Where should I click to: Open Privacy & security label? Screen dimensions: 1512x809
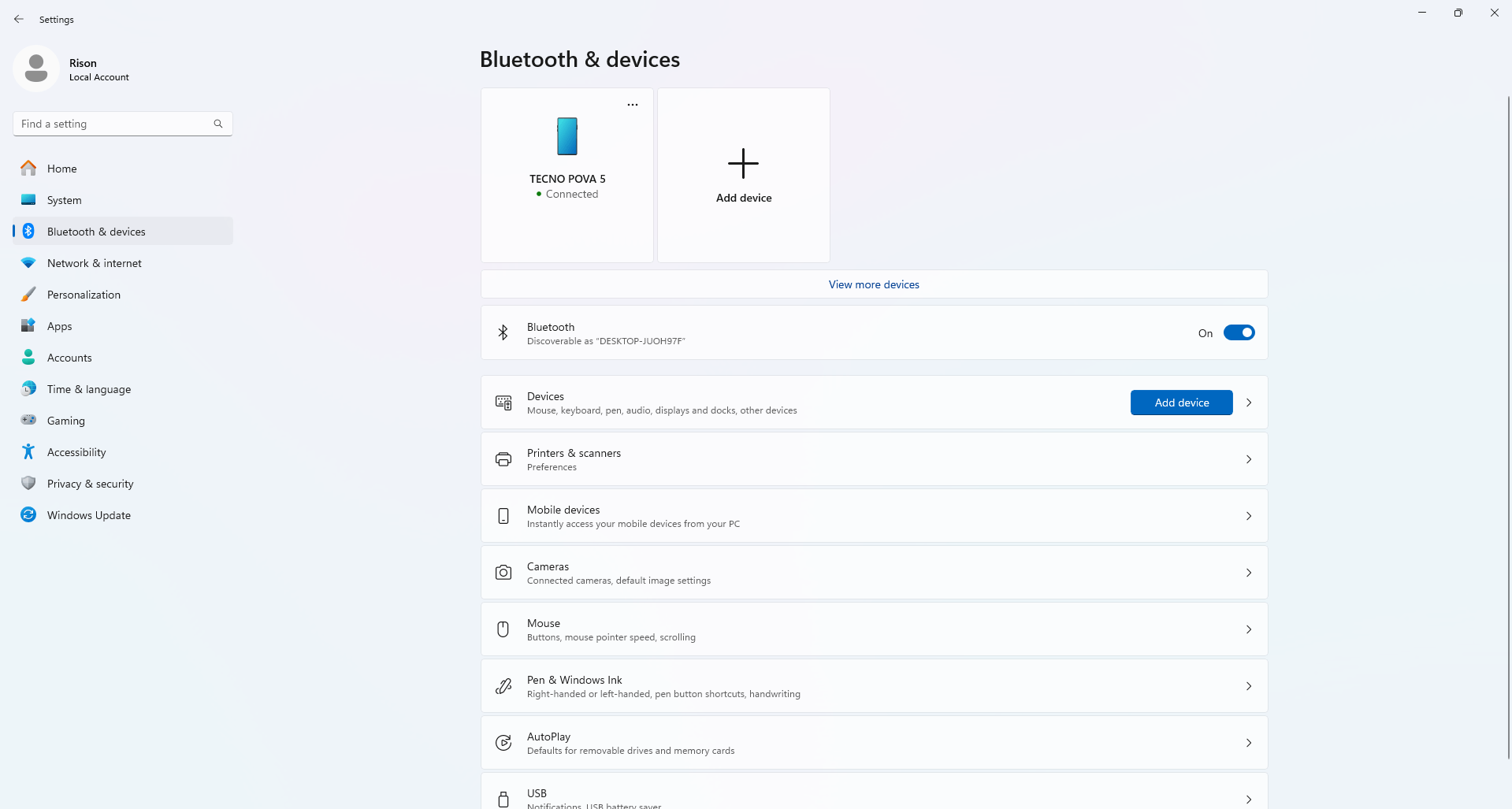(91, 484)
